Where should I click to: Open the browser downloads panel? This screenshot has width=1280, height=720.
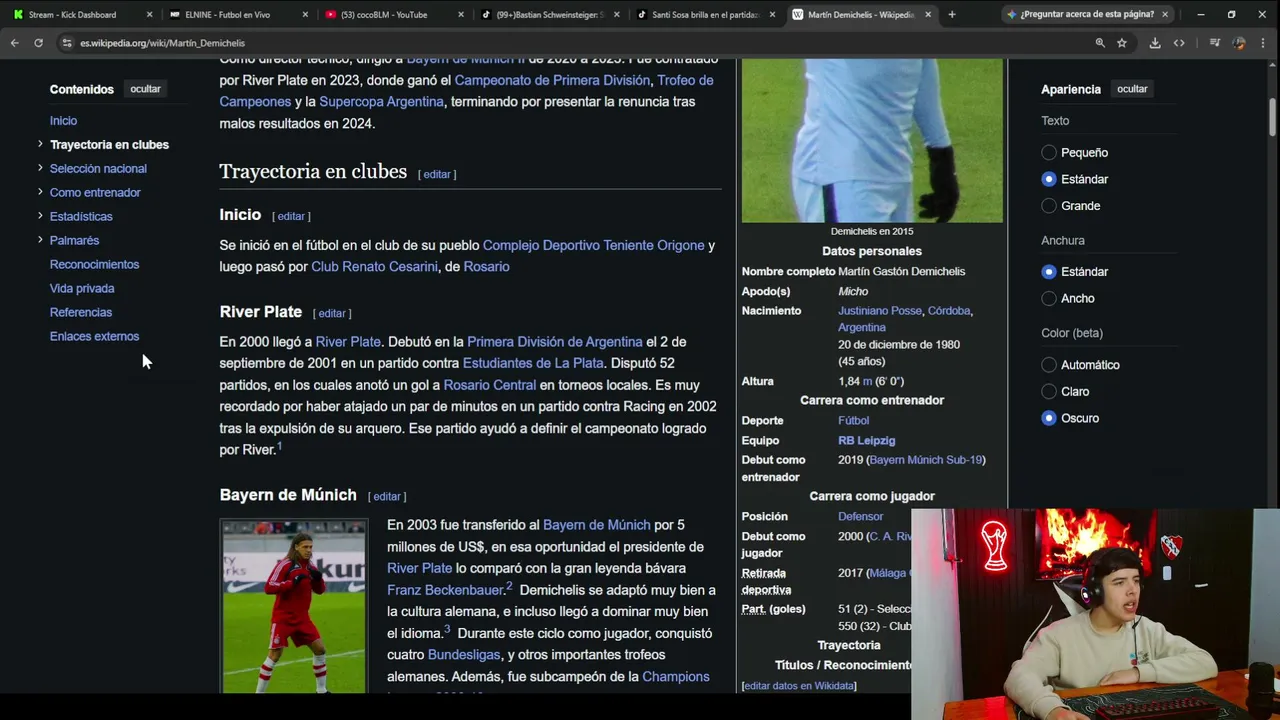[x=1155, y=43]
